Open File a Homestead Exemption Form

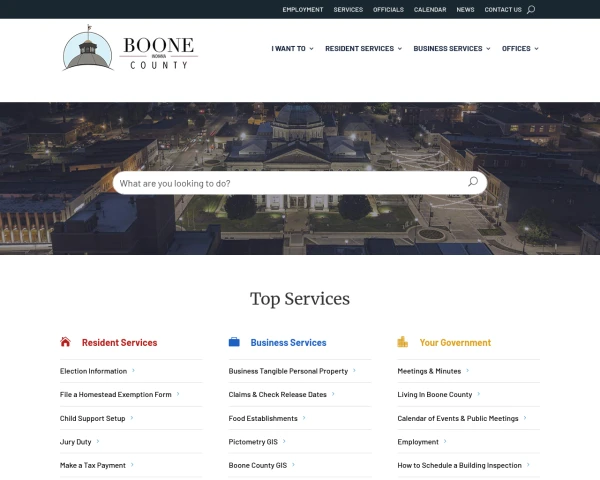click(x=116, y=394)
